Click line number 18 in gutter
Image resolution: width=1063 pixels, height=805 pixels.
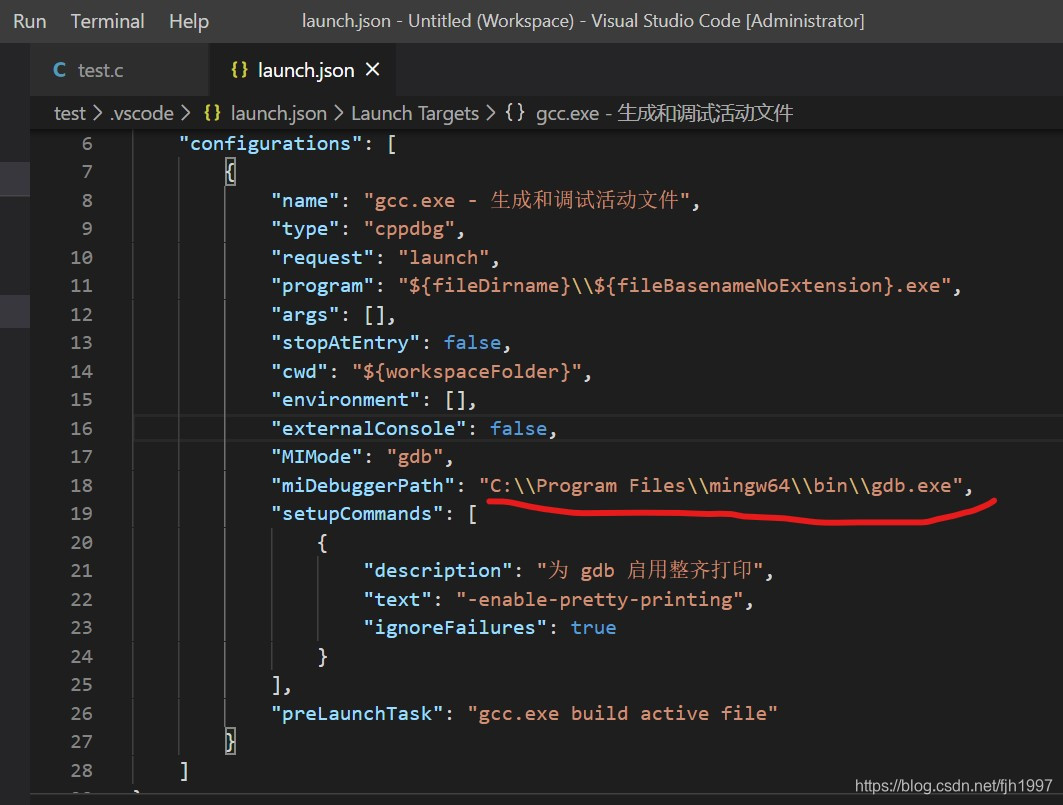[x=81, y=486]
